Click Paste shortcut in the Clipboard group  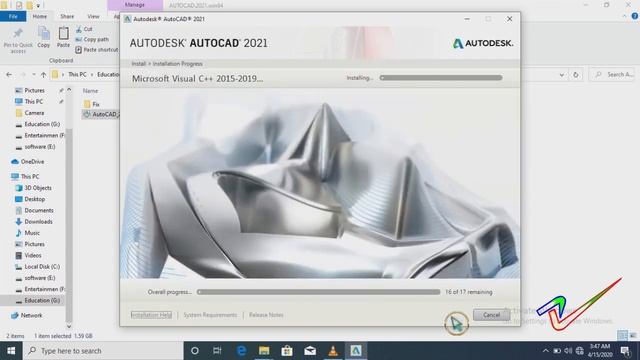97,49
